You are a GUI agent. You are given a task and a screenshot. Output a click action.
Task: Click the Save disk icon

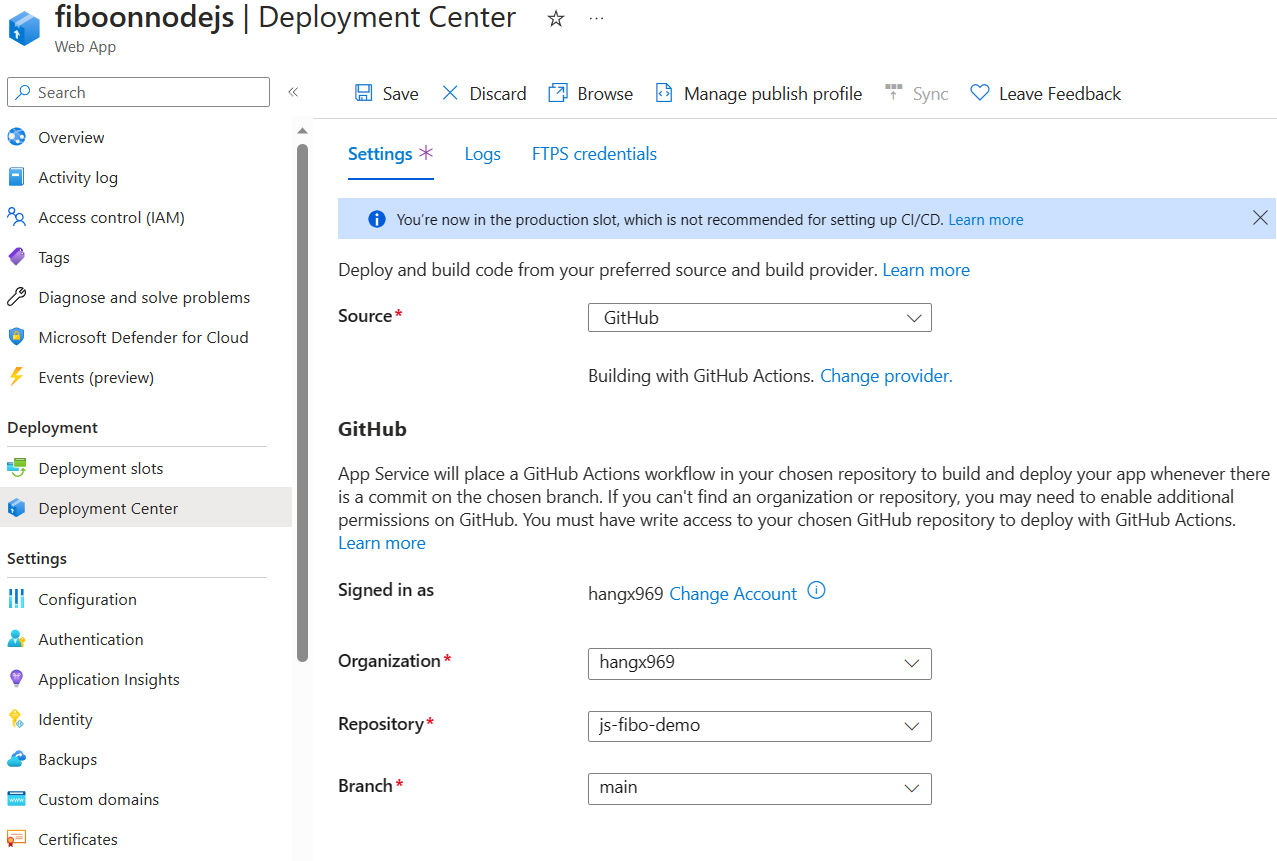(x=364, y=93)
